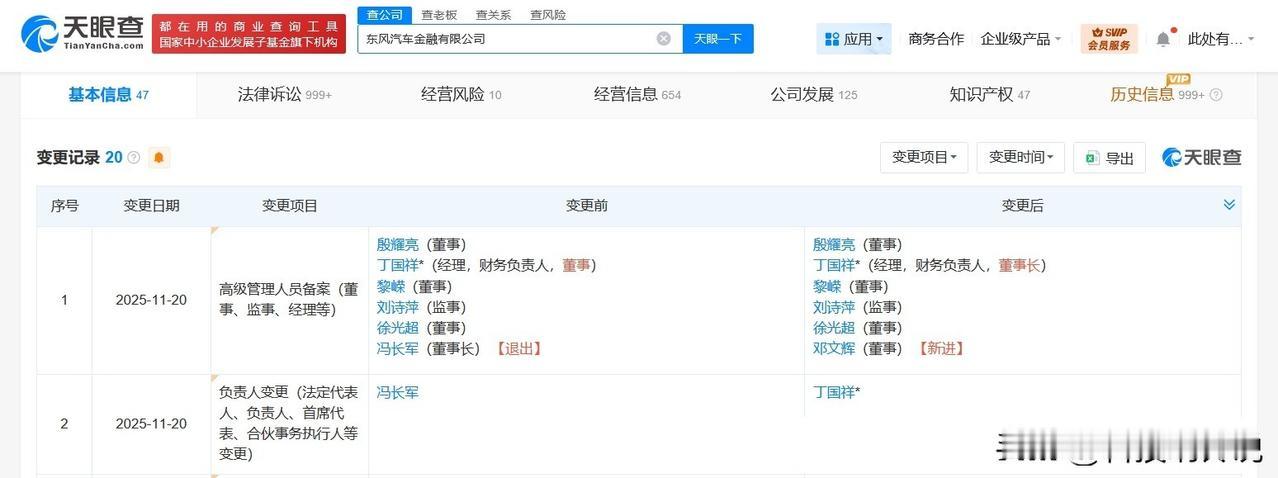The height and width of the screenshot is (478, 1278).
Task: Open 冯长军 董事长 link in row 1
Action: click(x=398, y=349)
